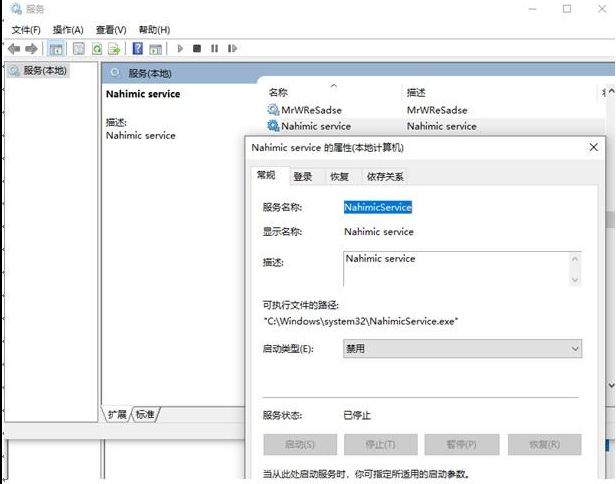Click the Forward arrow toolbar icon
The height and width of the screenshot is (484, 616).
point(31,49)
